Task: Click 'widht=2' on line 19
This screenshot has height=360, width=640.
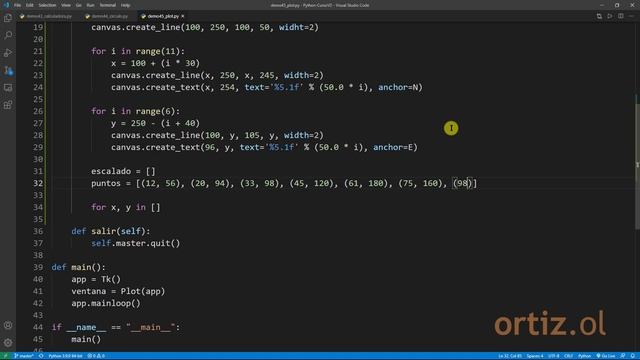Action: point(296,27)
